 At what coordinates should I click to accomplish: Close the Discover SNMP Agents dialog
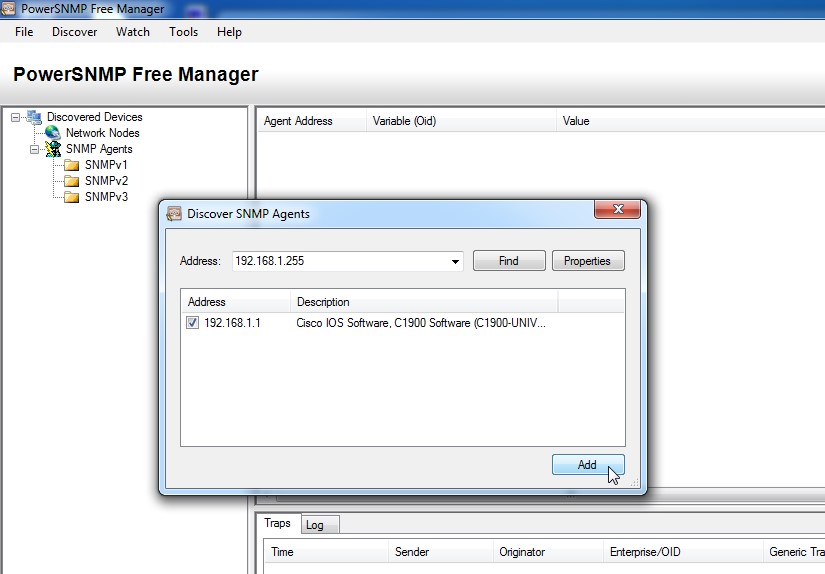click(x=618, y=209)
